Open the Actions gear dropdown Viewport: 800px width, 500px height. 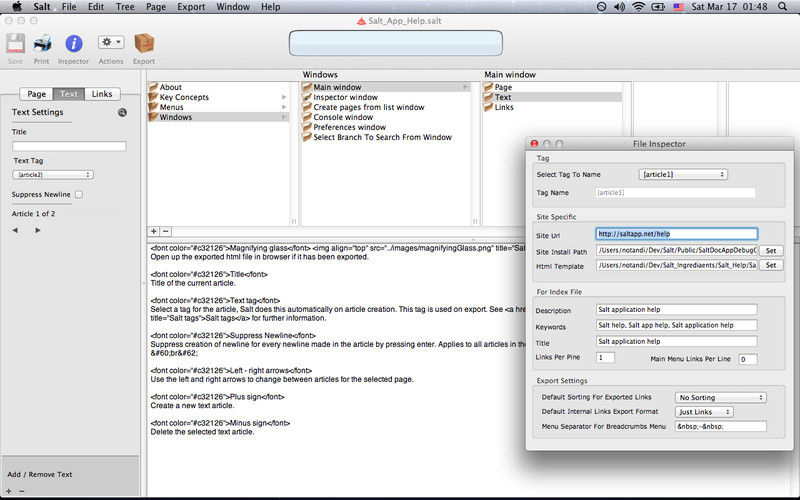[111, 42]
